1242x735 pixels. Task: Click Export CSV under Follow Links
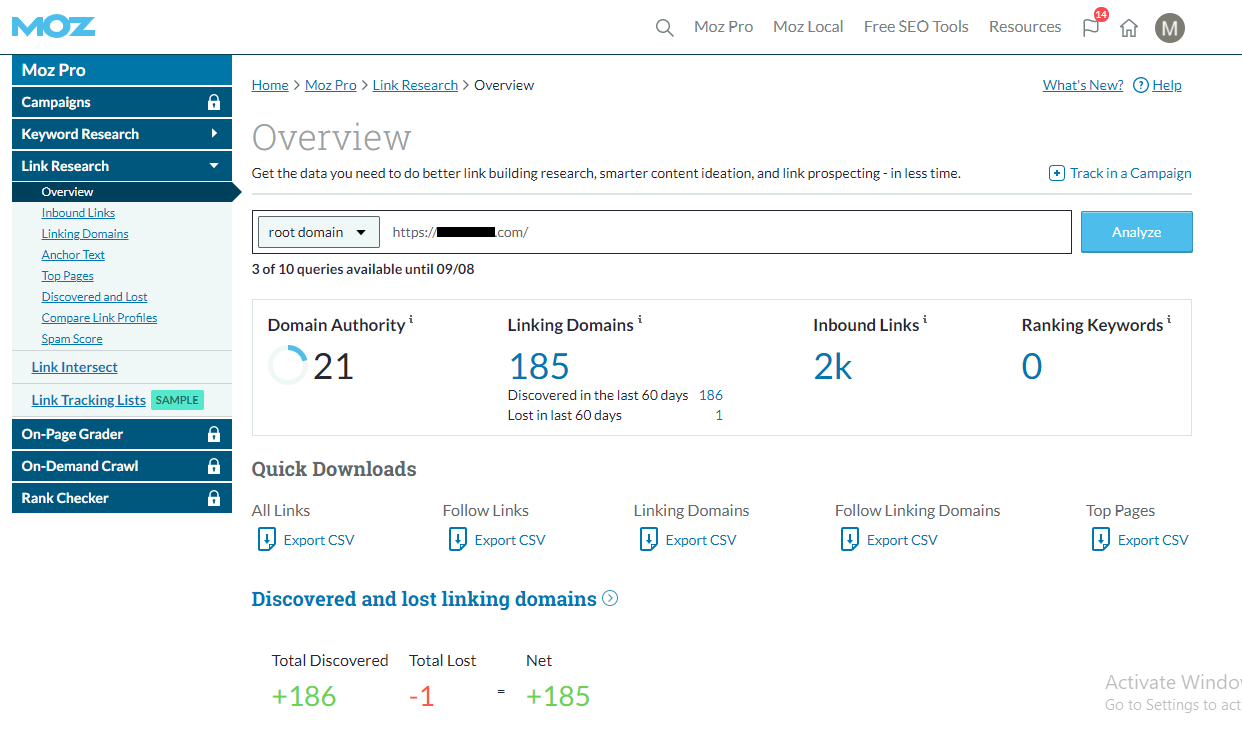[x=510, y=540]
